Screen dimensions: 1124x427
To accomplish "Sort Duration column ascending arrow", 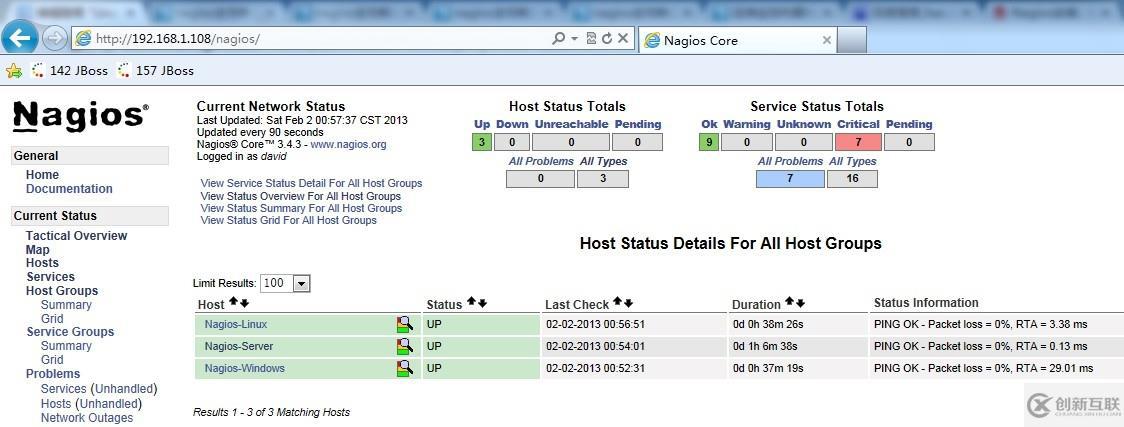I will (789, 303).
